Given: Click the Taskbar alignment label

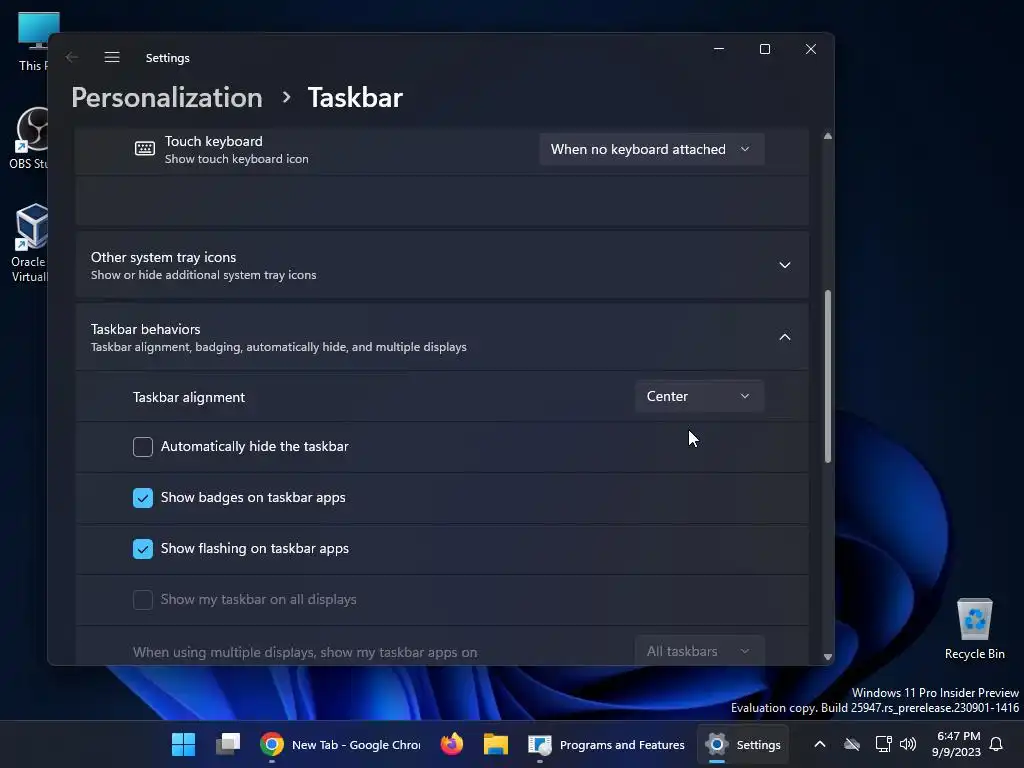Looking at the screenshot, I should 189,397.
